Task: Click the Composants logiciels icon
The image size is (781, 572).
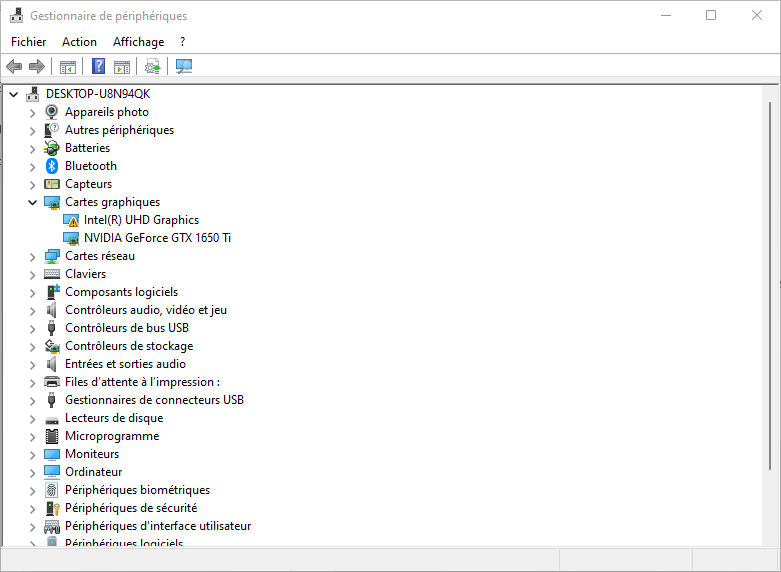Action: 52,292
